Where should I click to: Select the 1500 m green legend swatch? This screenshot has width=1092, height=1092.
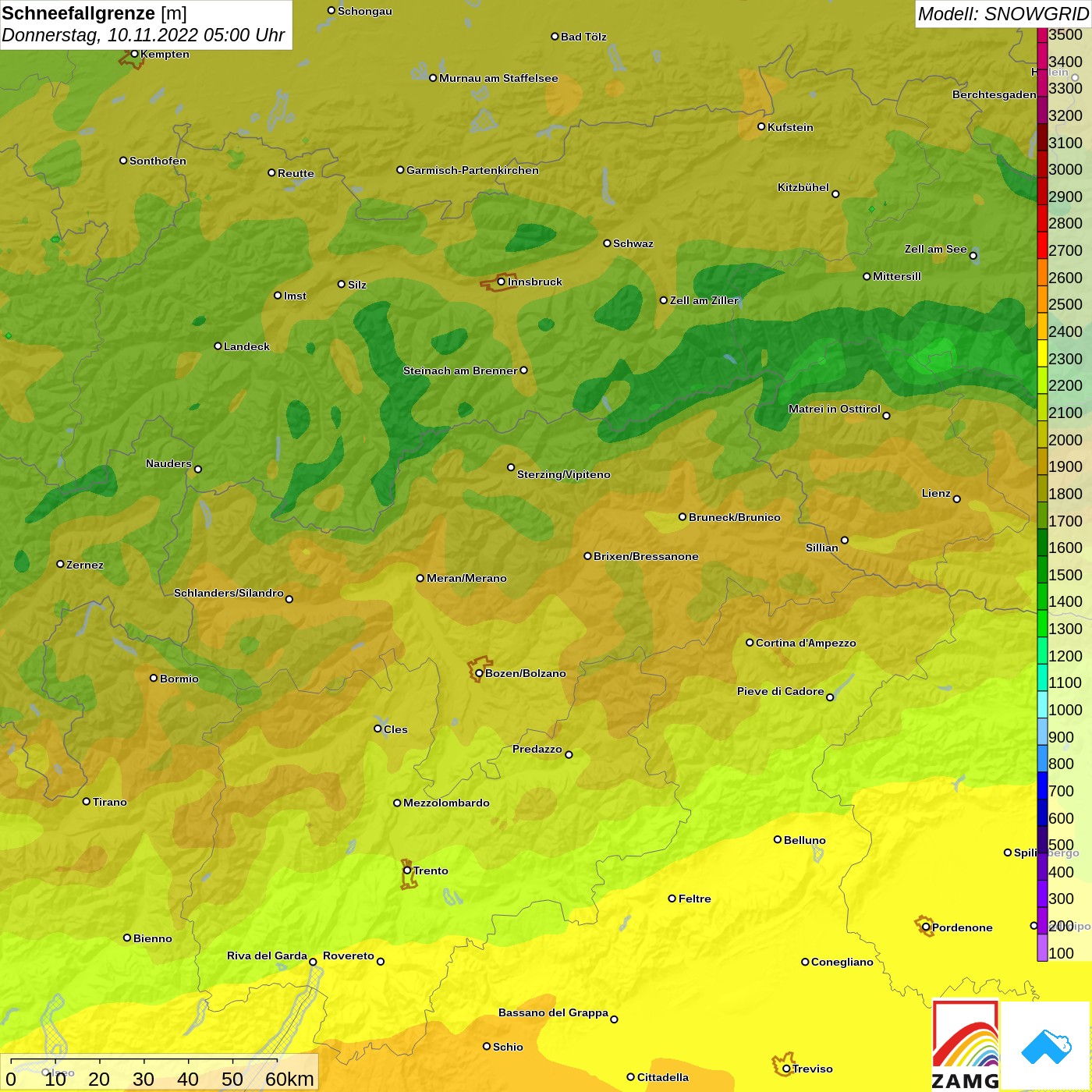(1042, 569)
